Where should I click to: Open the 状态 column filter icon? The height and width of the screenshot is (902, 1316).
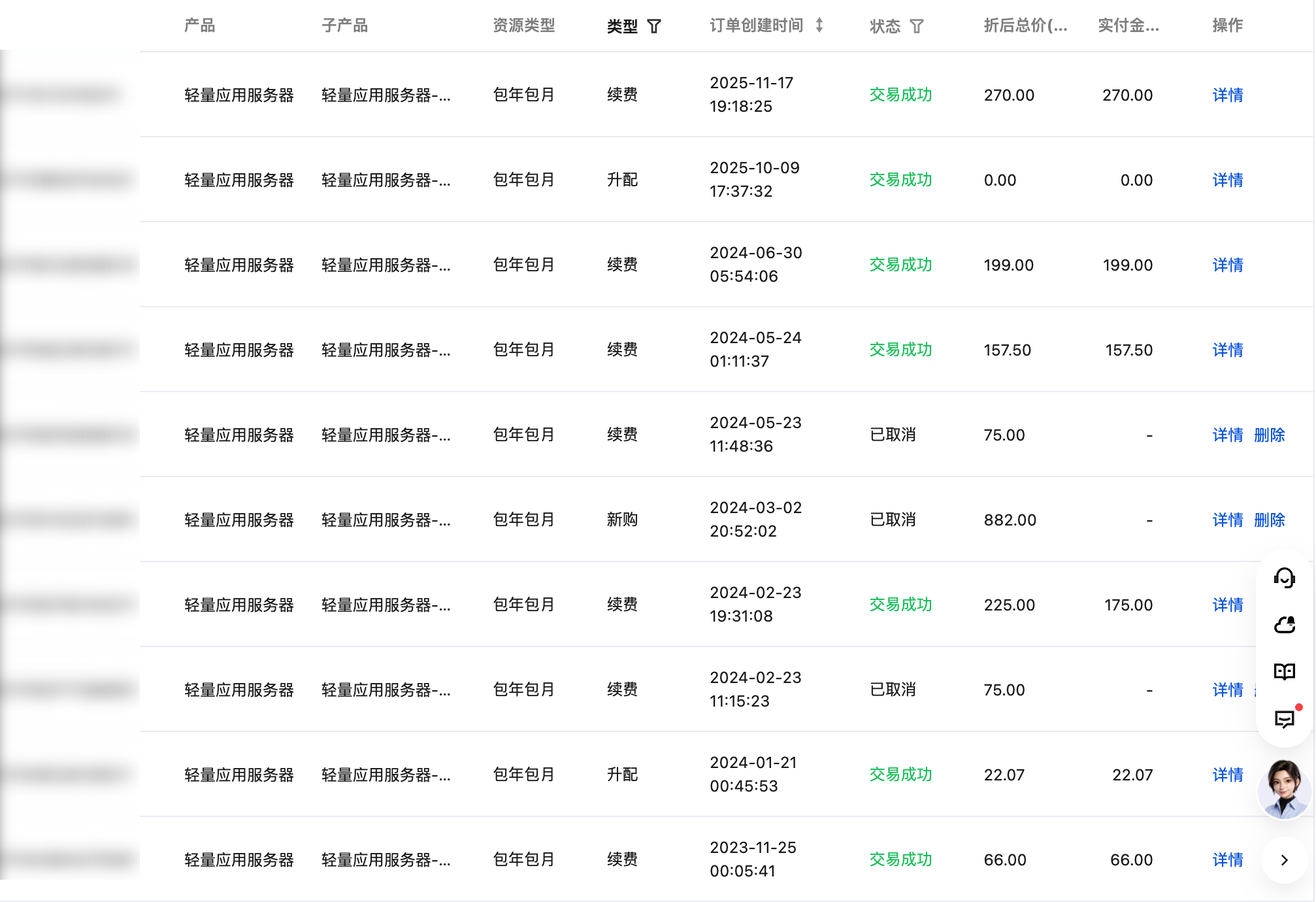pos(917,26)
